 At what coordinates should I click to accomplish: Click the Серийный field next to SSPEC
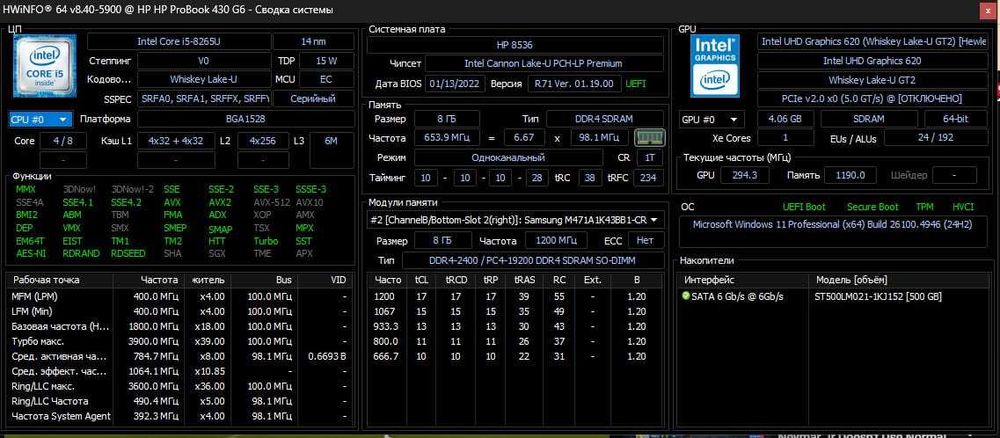tap(313, 99)
